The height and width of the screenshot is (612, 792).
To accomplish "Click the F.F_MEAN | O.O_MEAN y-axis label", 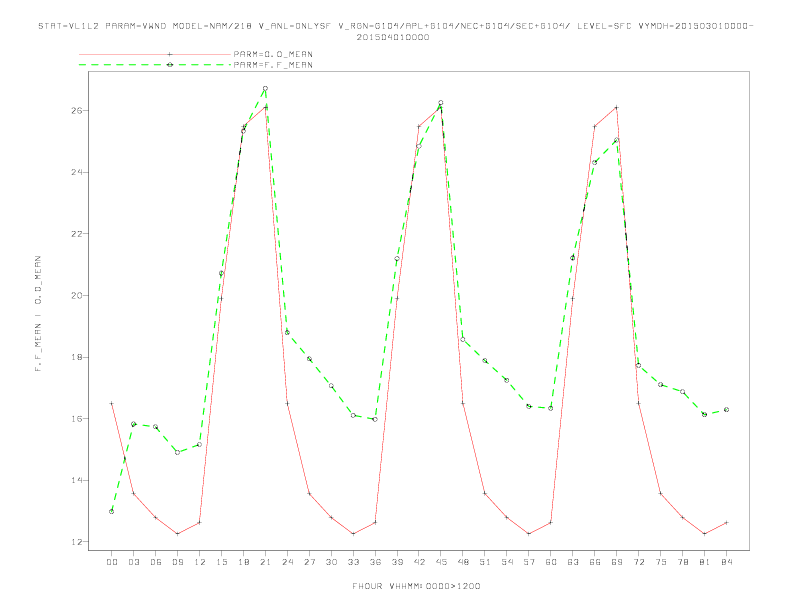I will 38,314.
